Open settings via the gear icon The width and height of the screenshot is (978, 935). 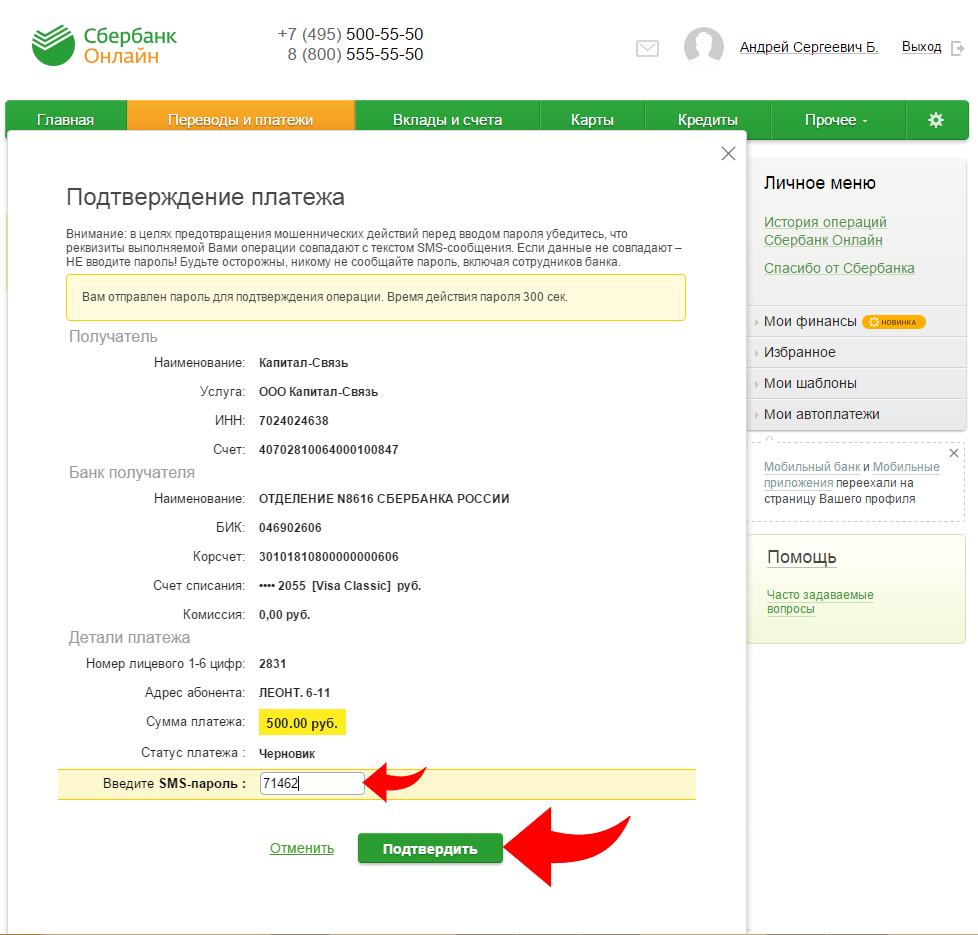[936, 120]
